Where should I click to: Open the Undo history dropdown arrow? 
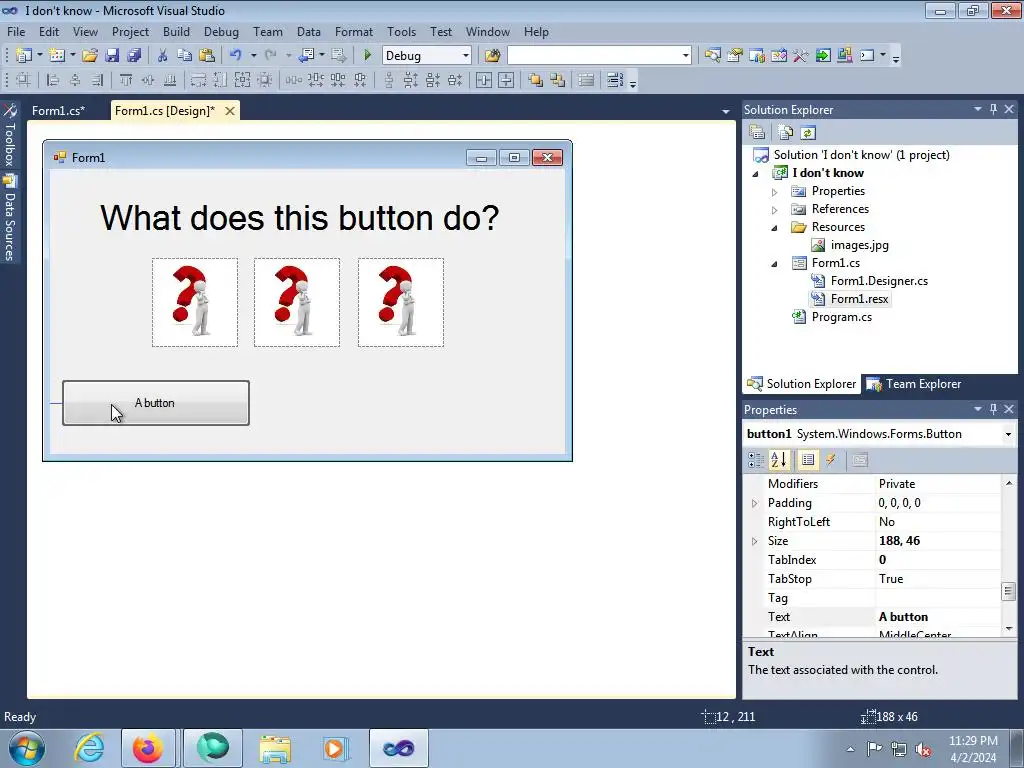(x=253, y=56)
